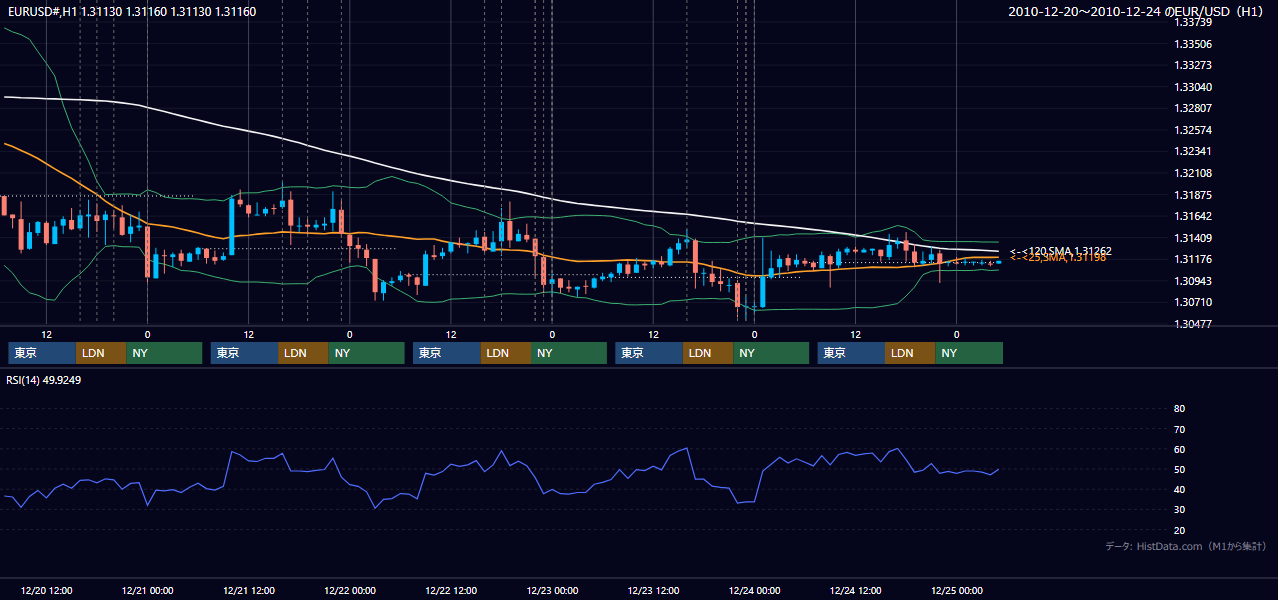Viewport: 1278px width, 600px height.
Task: Click the RSI(14) 49.9249 indicator label
Action: (43, 380)
